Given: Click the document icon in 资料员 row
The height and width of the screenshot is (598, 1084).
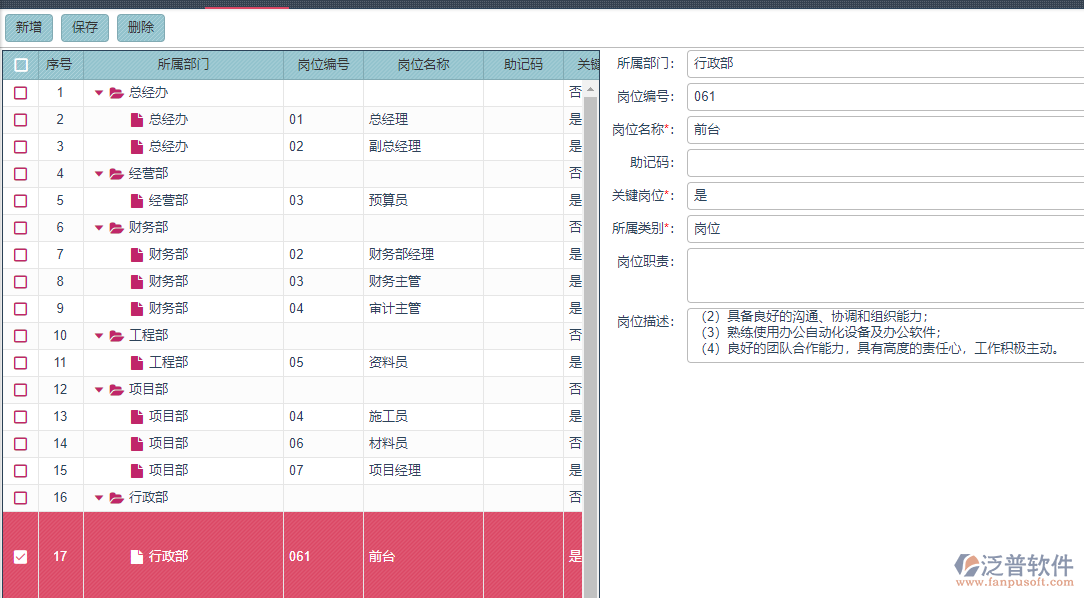Looking at the screenshot, I should click(137, 363).
